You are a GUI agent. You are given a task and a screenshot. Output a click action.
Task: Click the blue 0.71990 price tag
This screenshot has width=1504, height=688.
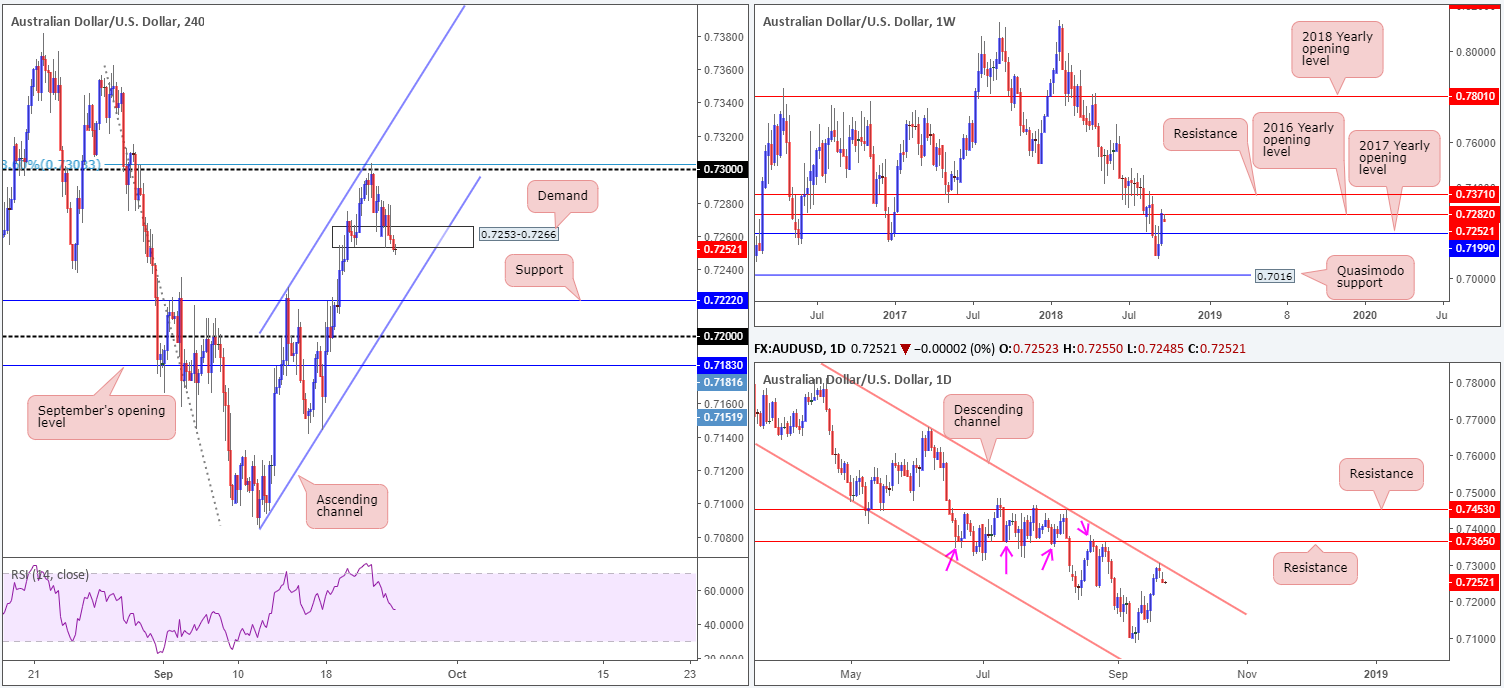coord(1475,246)
